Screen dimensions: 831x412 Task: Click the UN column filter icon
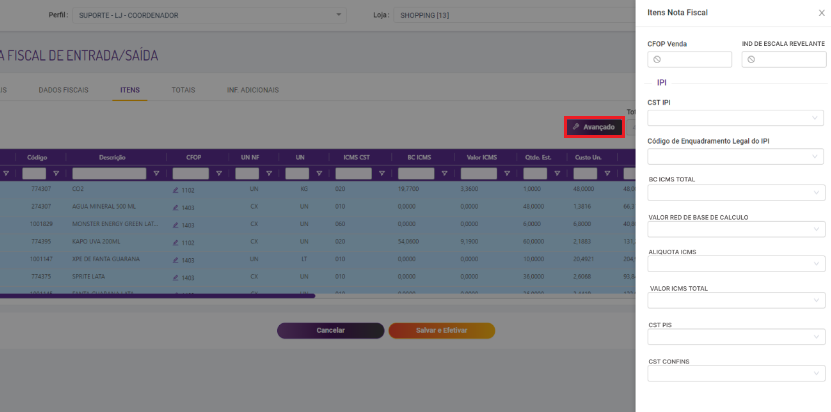point(319,173)
